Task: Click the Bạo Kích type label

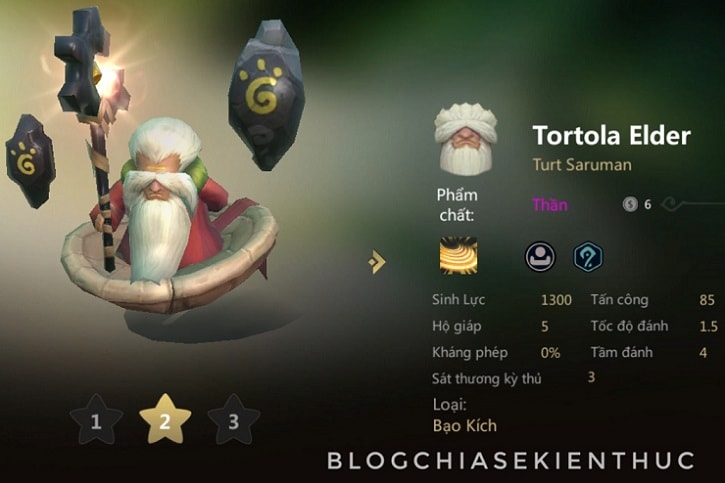Action: point(465,425)
